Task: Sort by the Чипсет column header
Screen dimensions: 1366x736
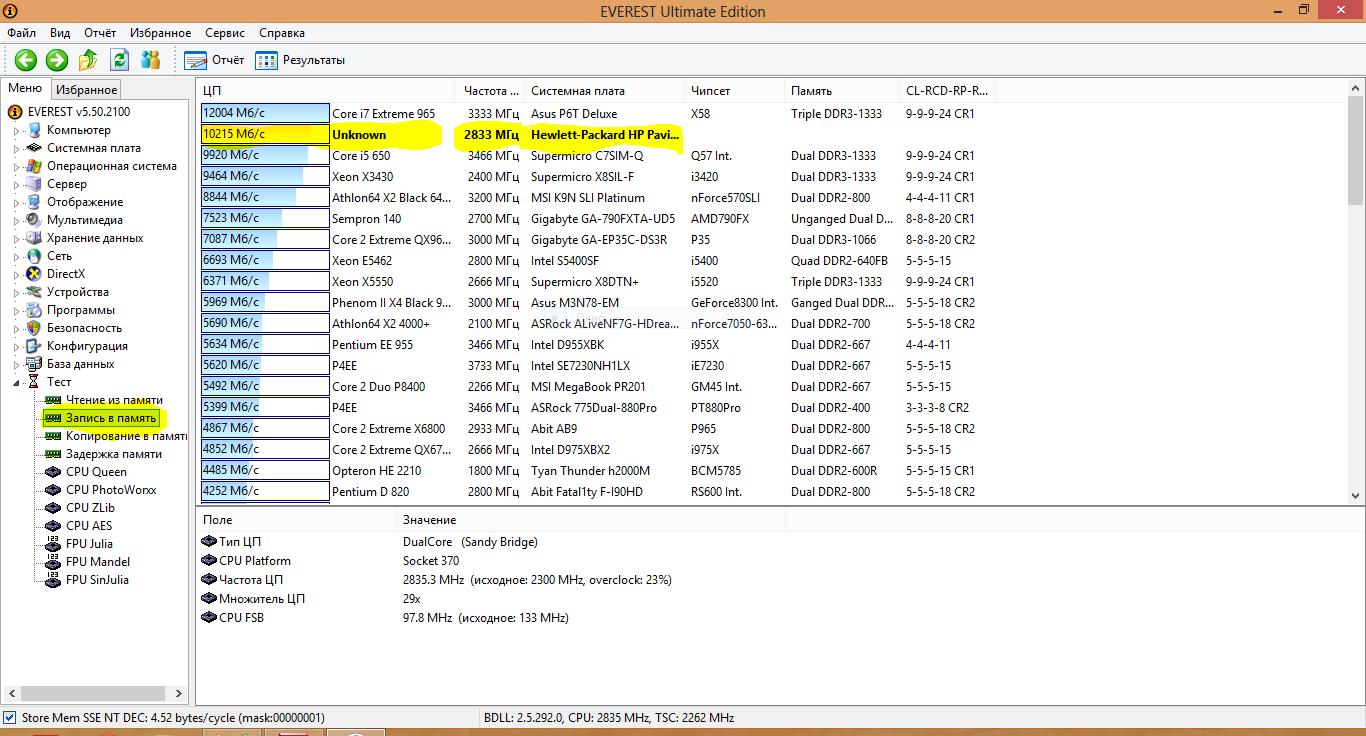Action: point(735,91)
